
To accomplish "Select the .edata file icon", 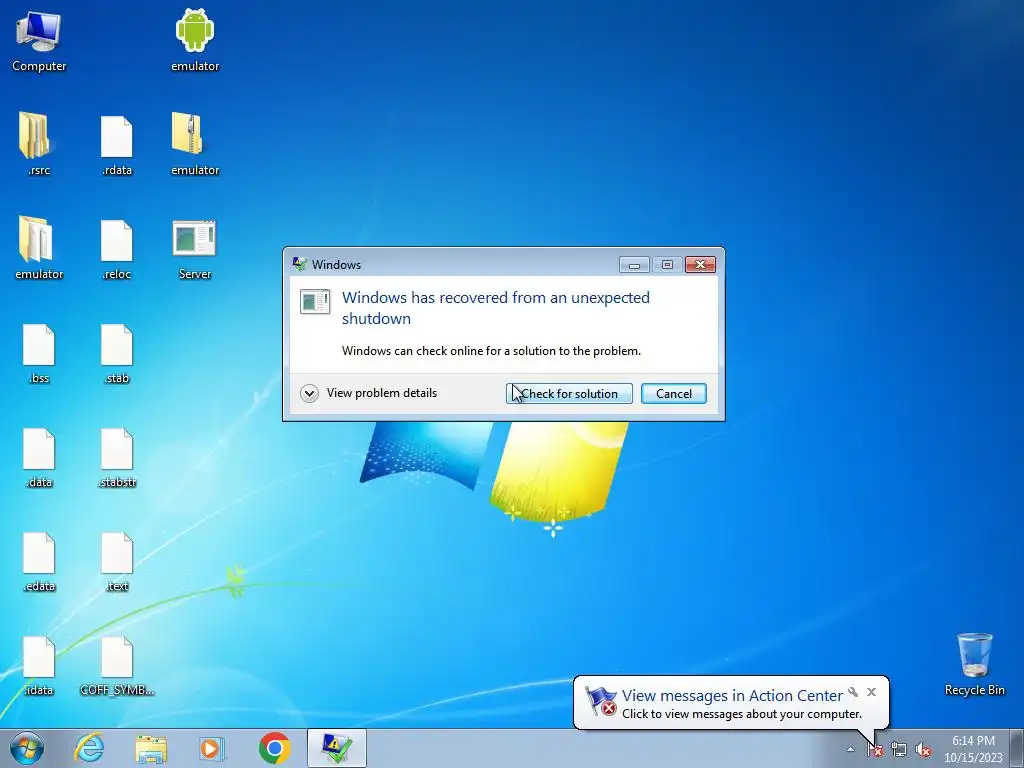I will (x=39, y=560).
